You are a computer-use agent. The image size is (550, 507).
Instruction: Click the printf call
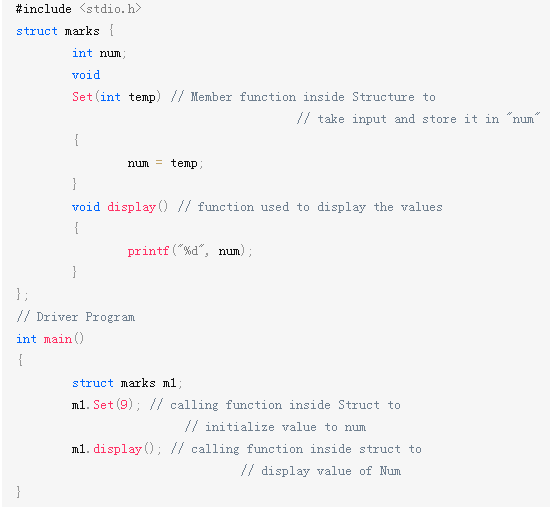(x=189, y=251)
